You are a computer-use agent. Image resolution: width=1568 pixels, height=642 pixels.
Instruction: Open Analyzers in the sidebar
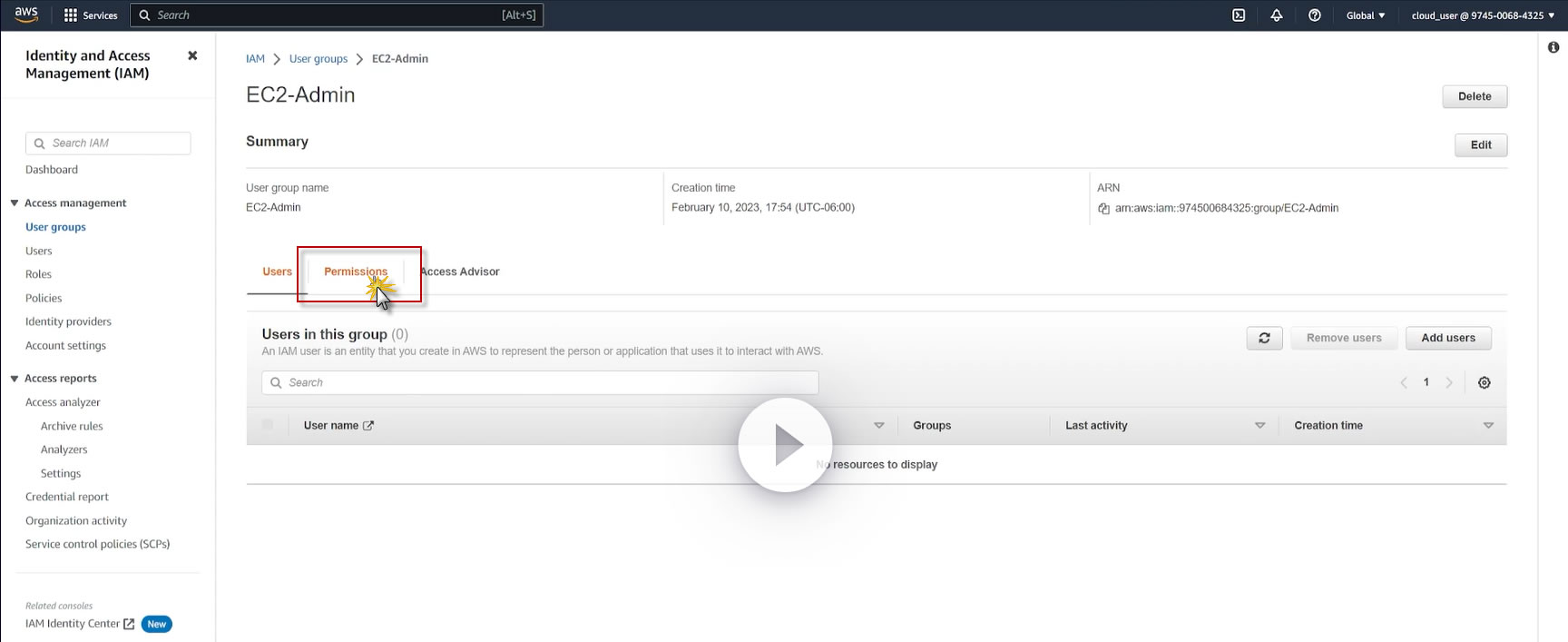tap(64, 449)
